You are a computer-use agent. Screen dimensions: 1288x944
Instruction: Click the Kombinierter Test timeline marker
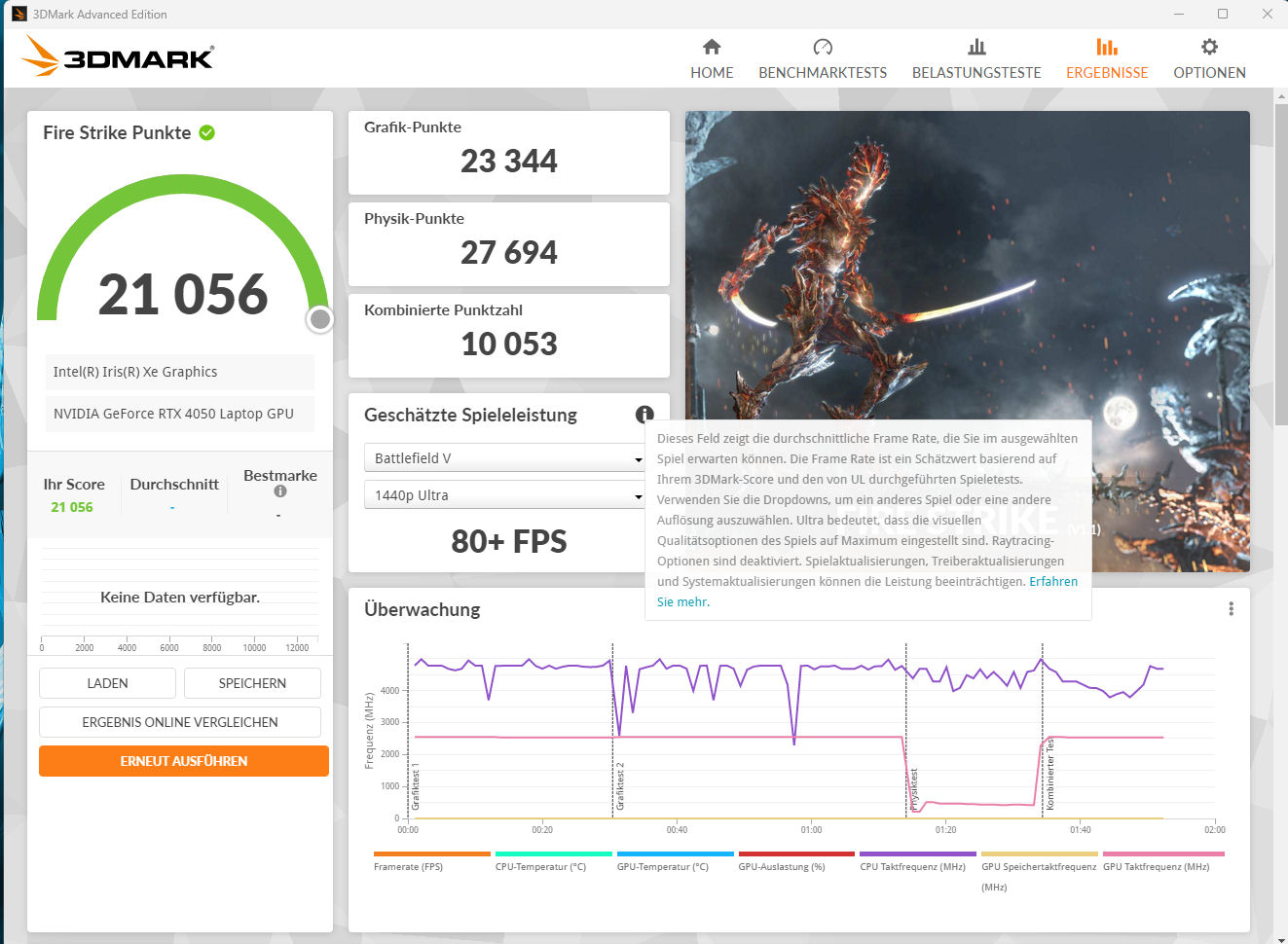click(x=1050, y=775)
